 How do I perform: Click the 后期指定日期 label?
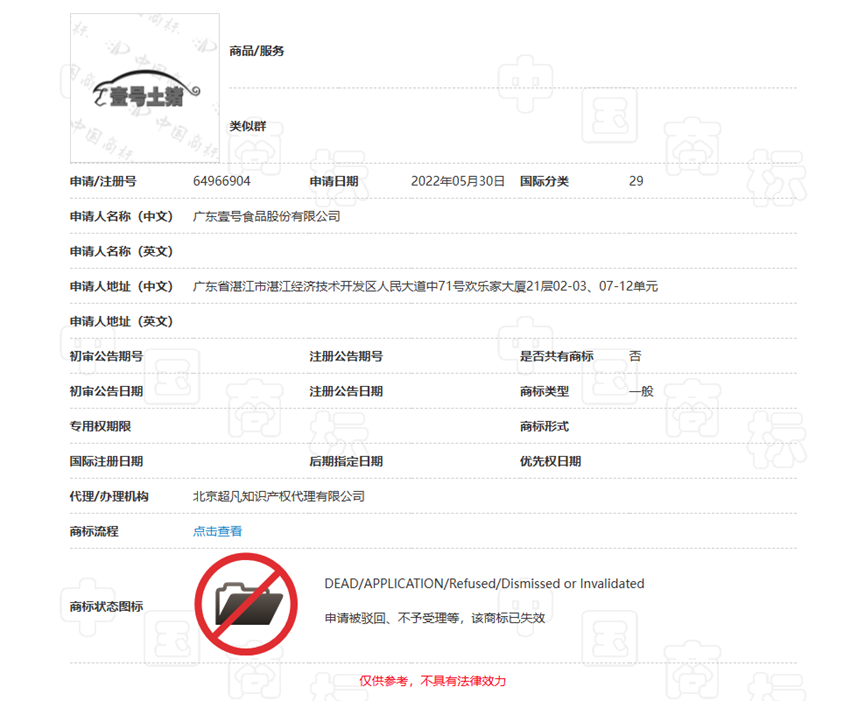pos(346,462)
